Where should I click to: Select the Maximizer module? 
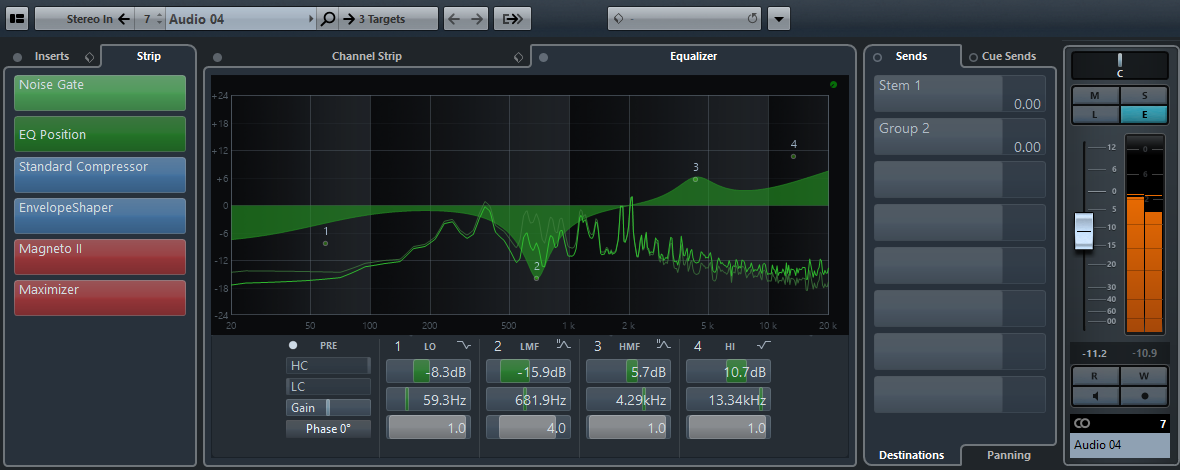point(100,298)
